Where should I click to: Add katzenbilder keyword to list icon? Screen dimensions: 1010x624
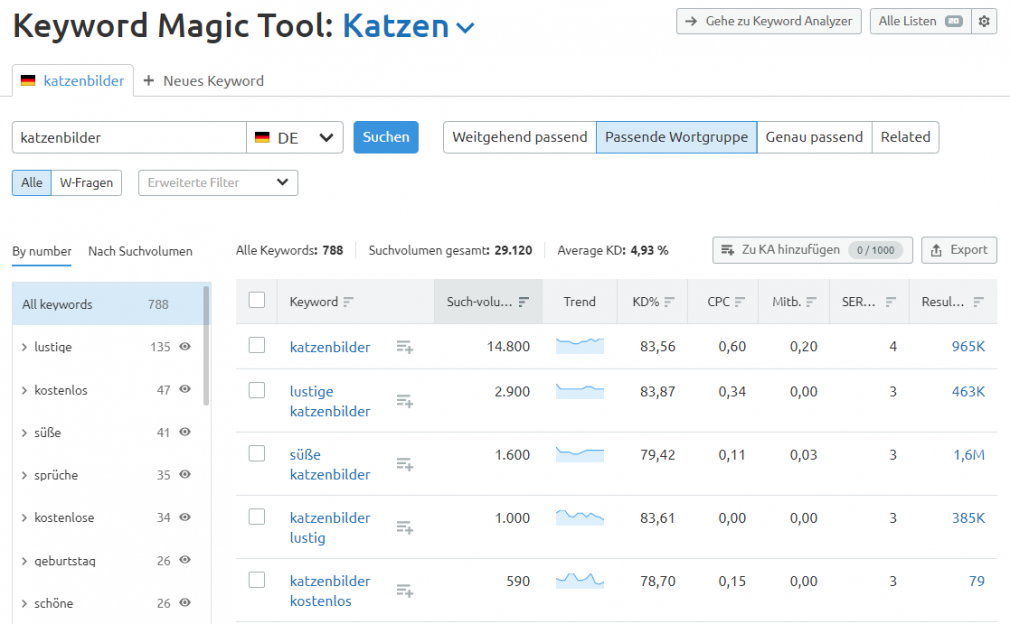point(405,347)
